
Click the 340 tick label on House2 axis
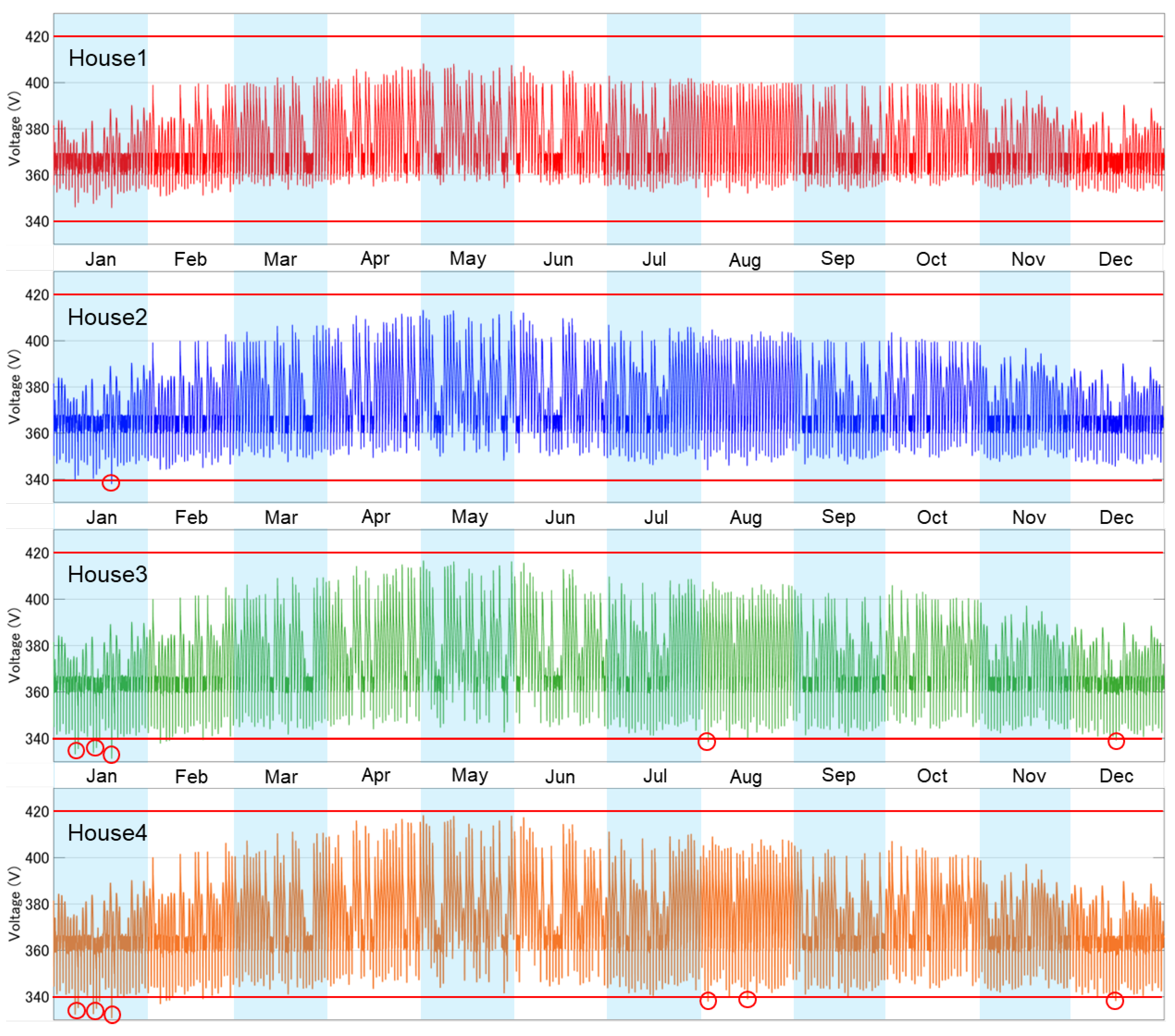tap(37, 480)
